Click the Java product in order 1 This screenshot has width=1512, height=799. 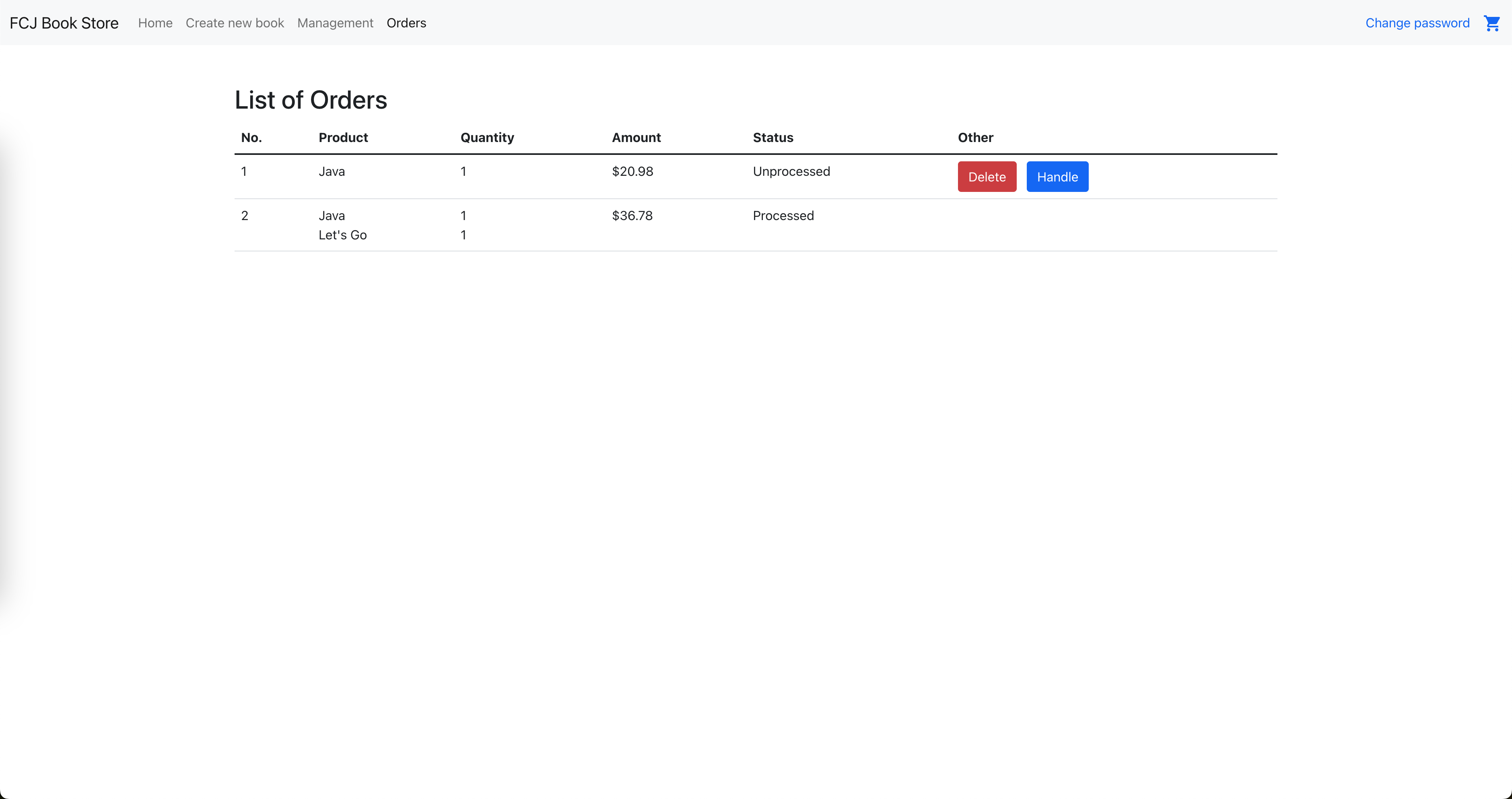(332, 171)
